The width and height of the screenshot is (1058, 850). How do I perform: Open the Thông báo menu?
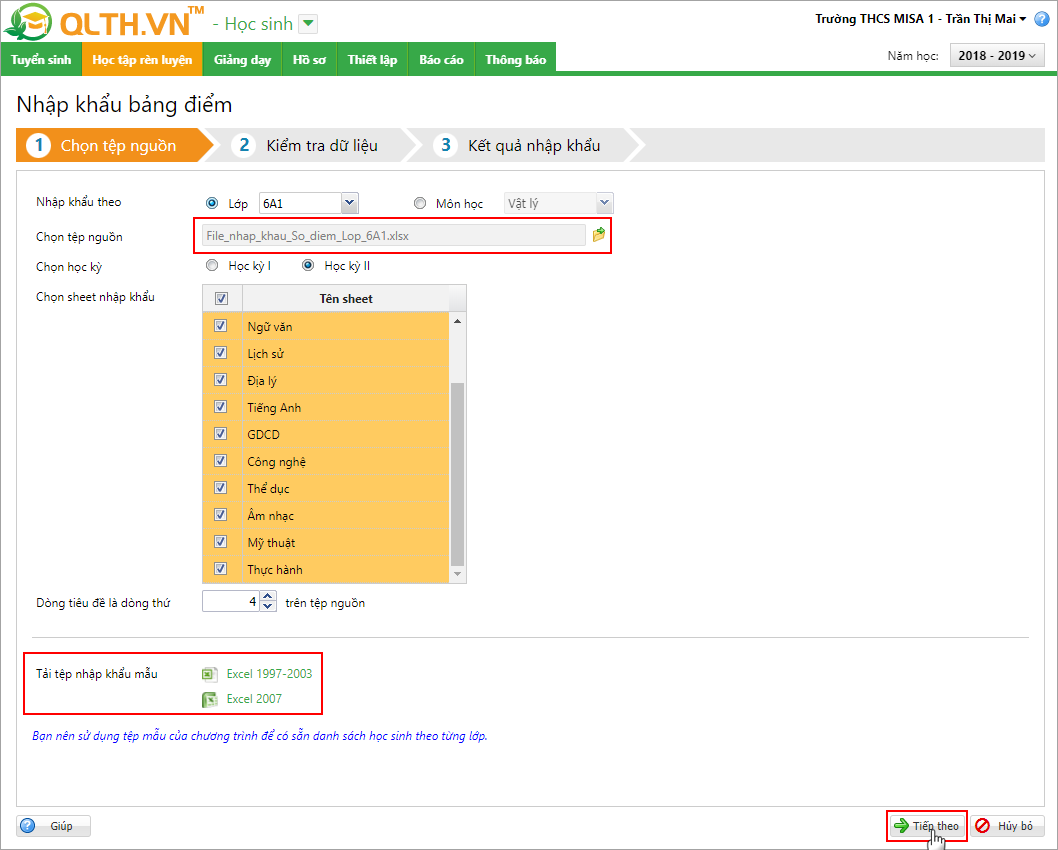pos(516,59)
